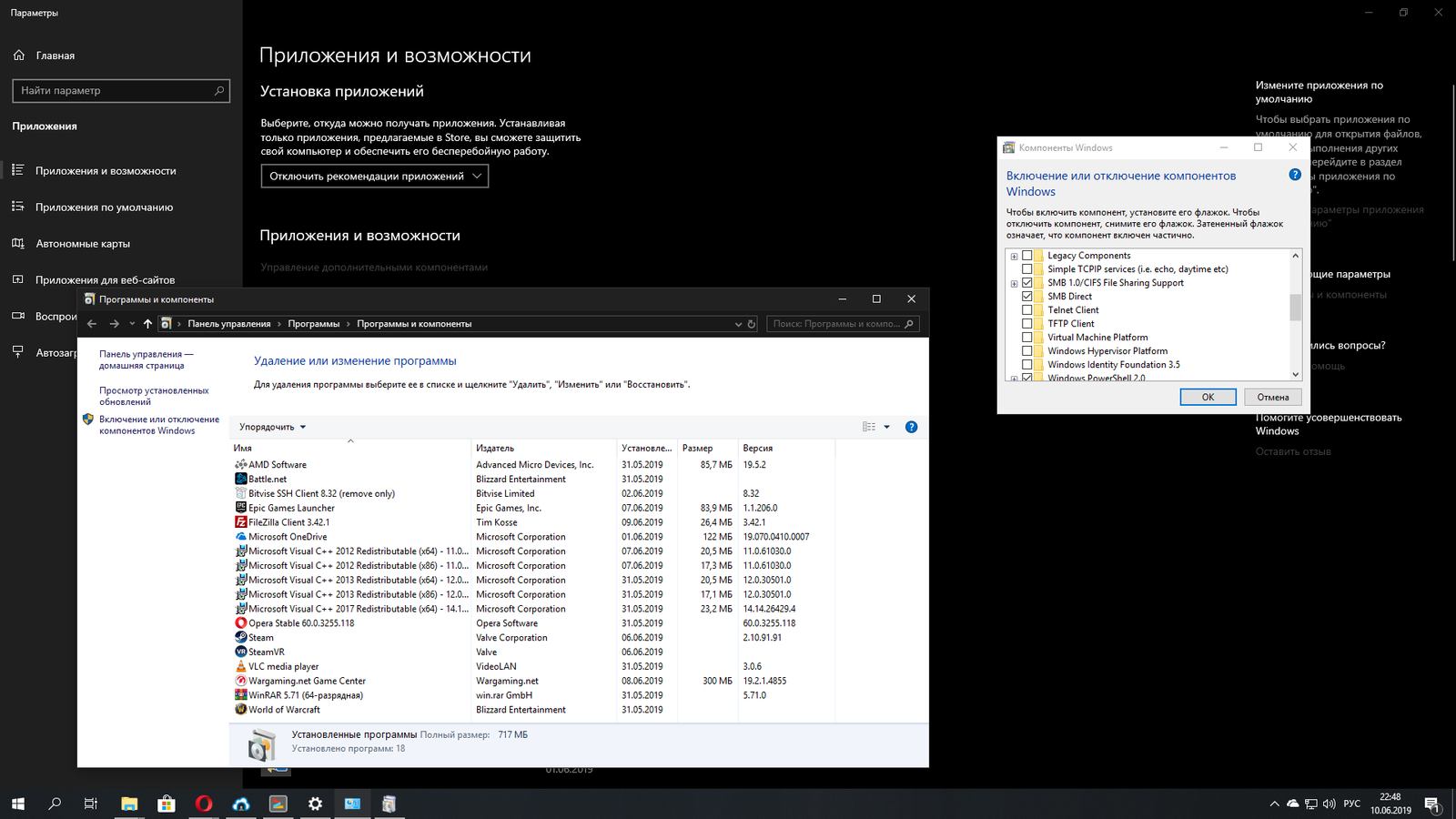This screenshot has width=1456, height=819.
Task: Open Приложения и возможности in Settings sidebar
Action: 106,171
